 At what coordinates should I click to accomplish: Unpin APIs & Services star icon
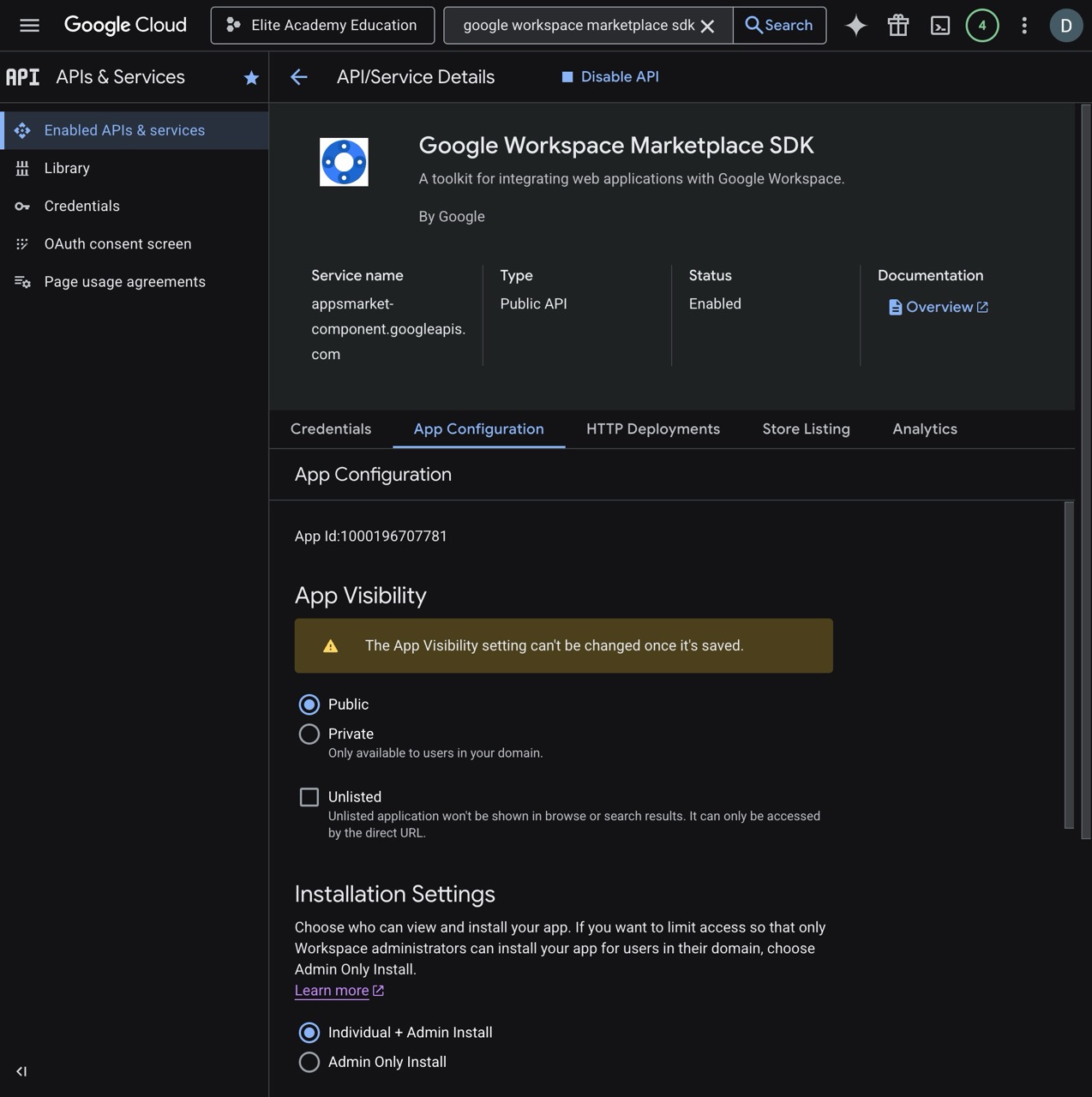251,78
